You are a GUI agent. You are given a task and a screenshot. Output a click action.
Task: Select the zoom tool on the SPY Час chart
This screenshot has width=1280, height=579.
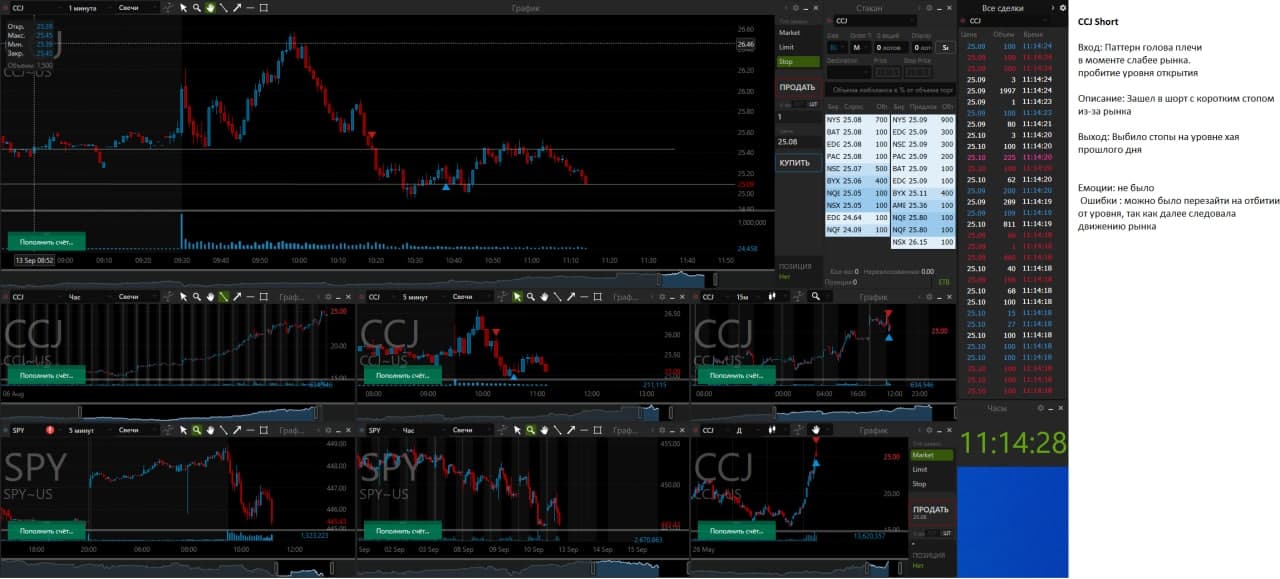(530, 430)
